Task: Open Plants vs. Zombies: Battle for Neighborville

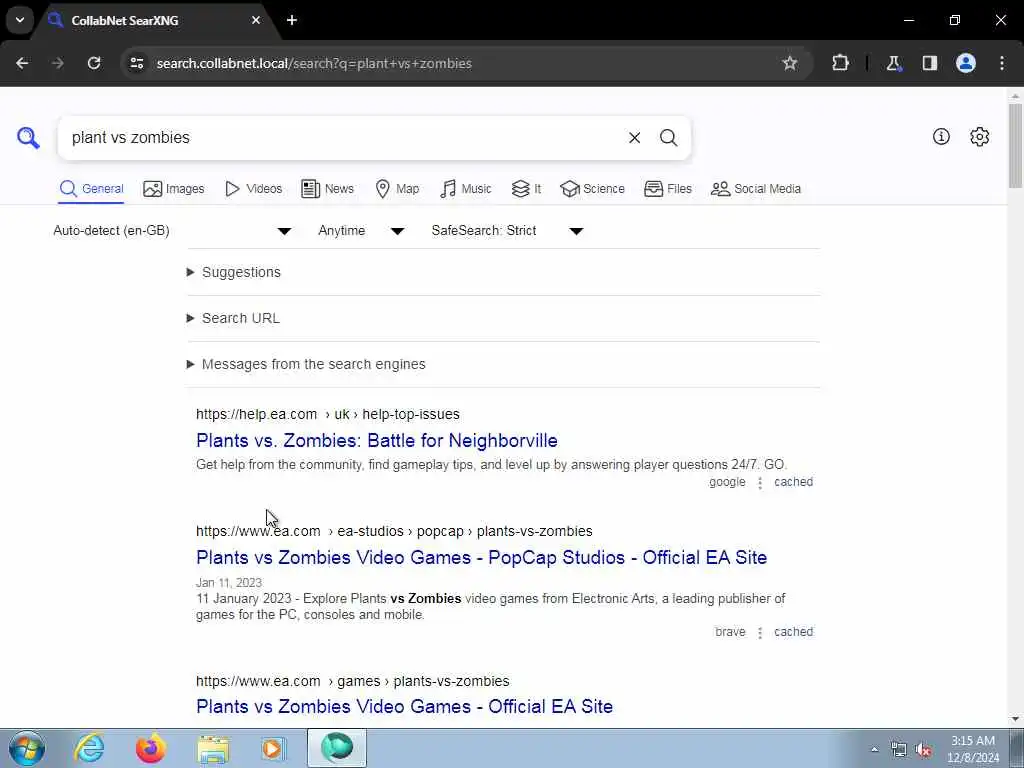Action: click(377, 440)
